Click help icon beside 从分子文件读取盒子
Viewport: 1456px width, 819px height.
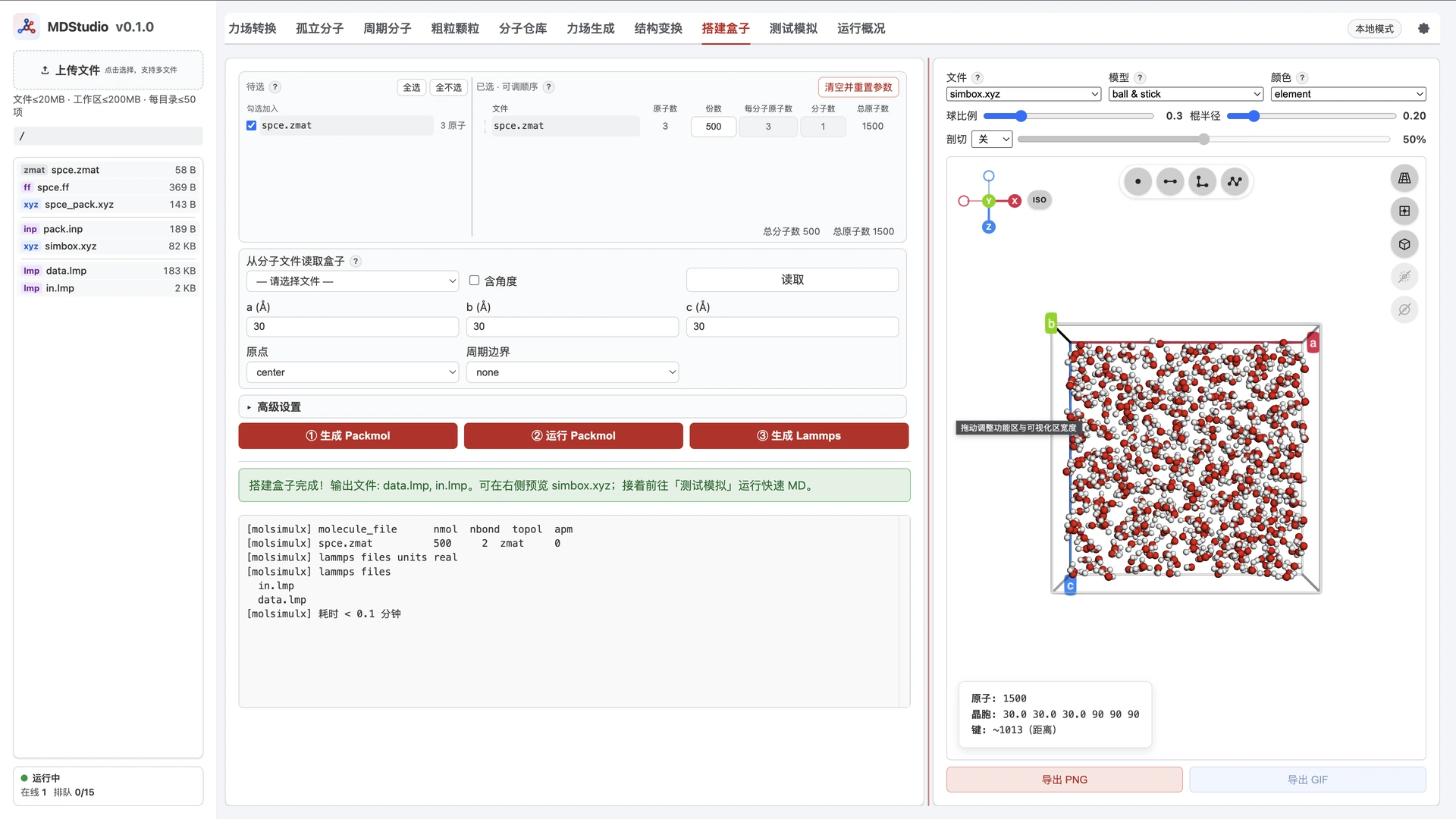click(356, 262)
